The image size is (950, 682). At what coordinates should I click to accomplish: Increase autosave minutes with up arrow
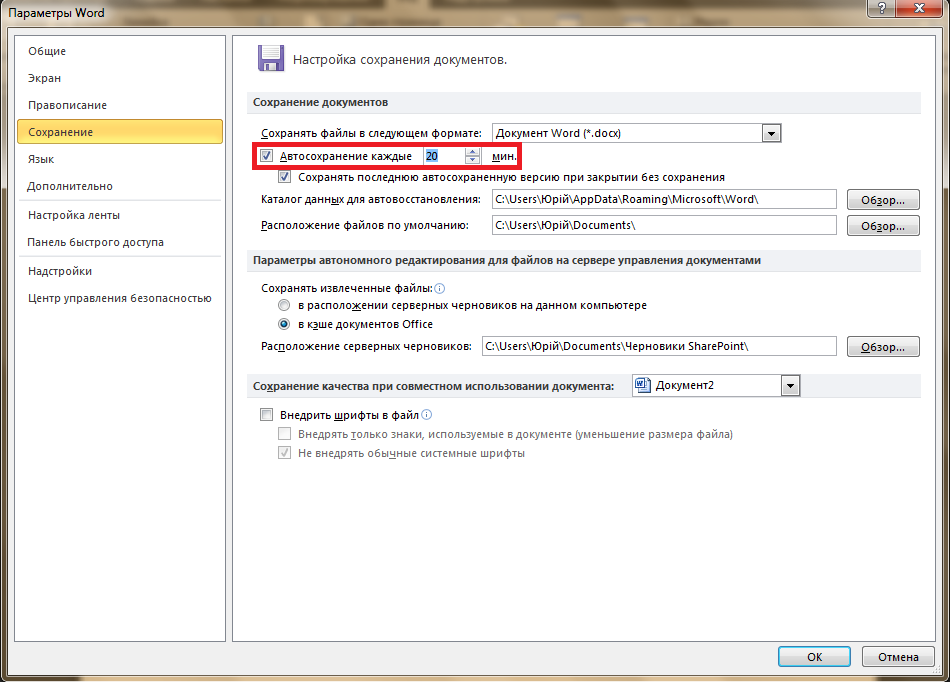click(473, 151)
